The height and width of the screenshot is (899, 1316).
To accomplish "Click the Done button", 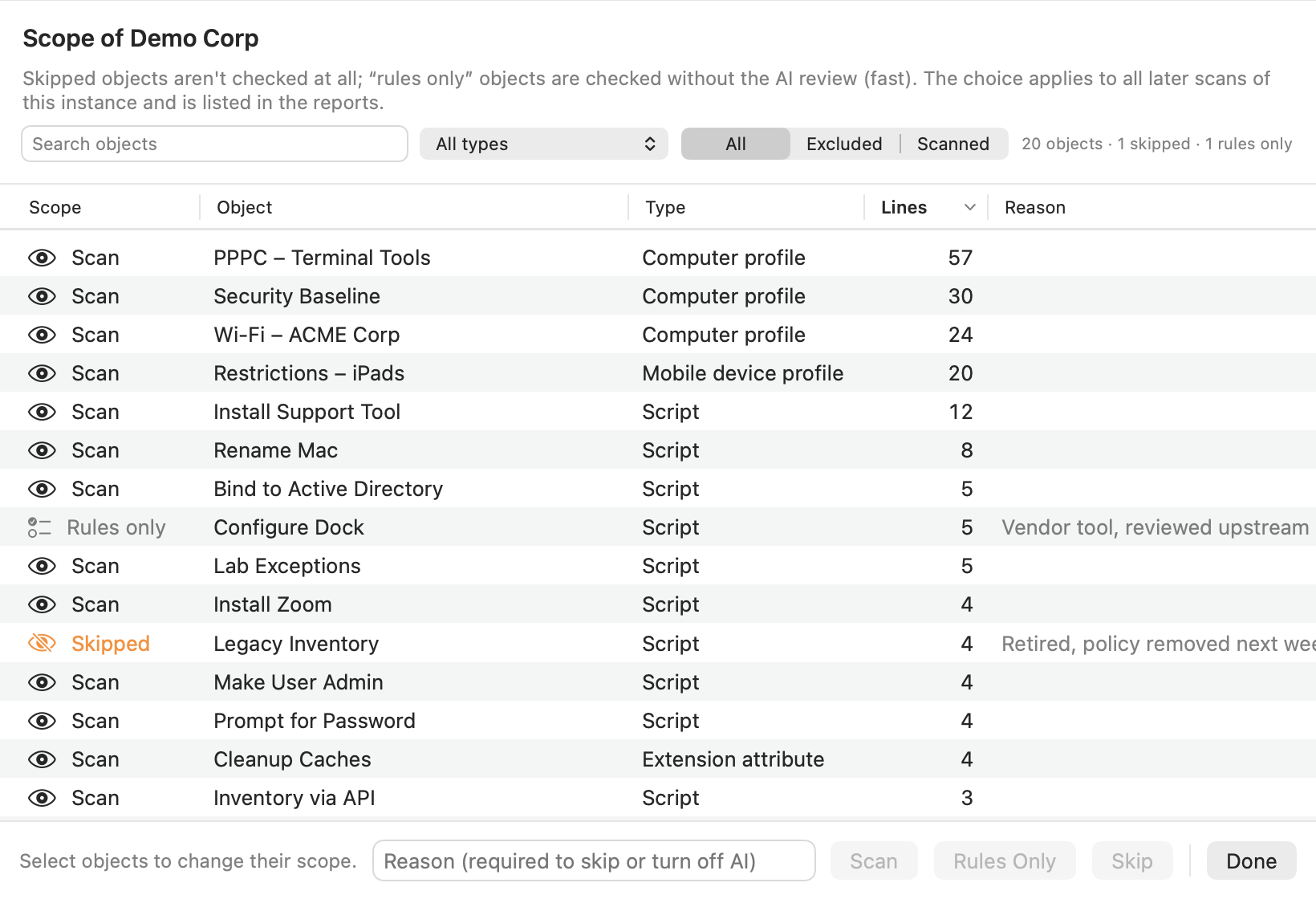I will (x=1251, y=861).
